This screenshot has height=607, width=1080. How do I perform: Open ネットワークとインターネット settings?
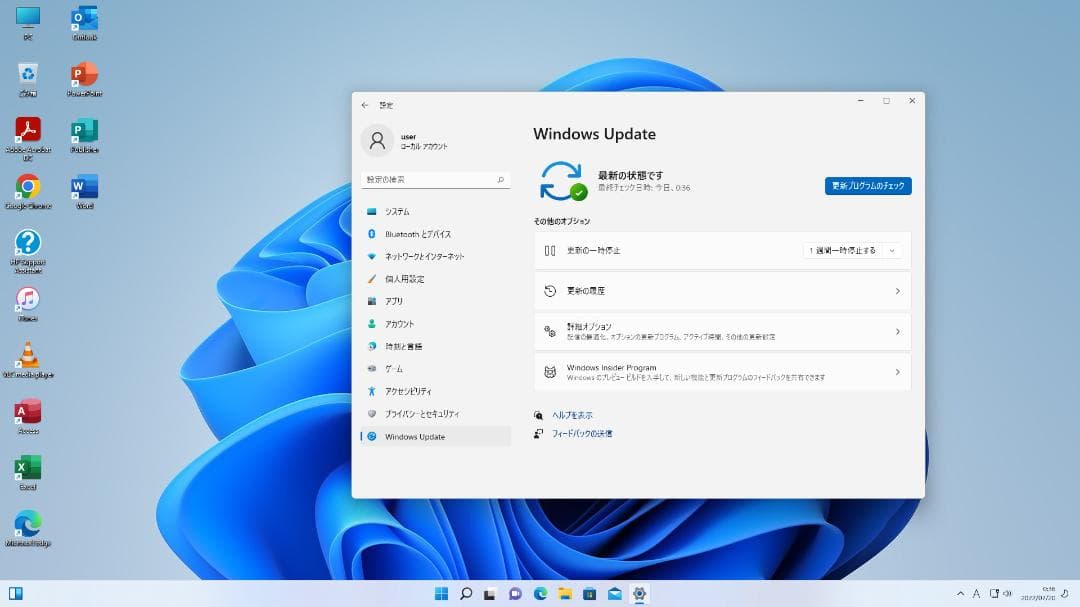pos(423,256)
